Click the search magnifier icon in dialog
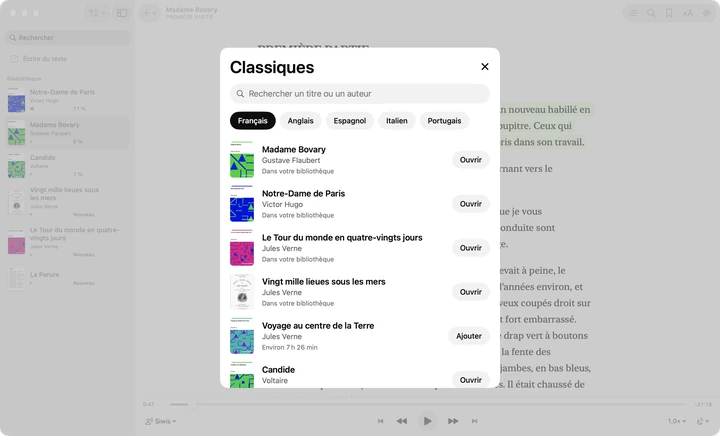This screenshot has height=436, width=720. click(240, 94)
